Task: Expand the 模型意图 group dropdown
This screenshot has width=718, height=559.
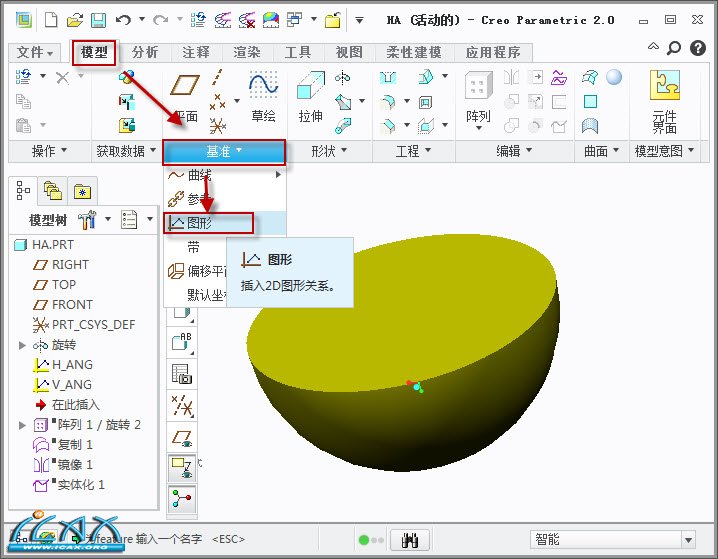Action: 664,151
